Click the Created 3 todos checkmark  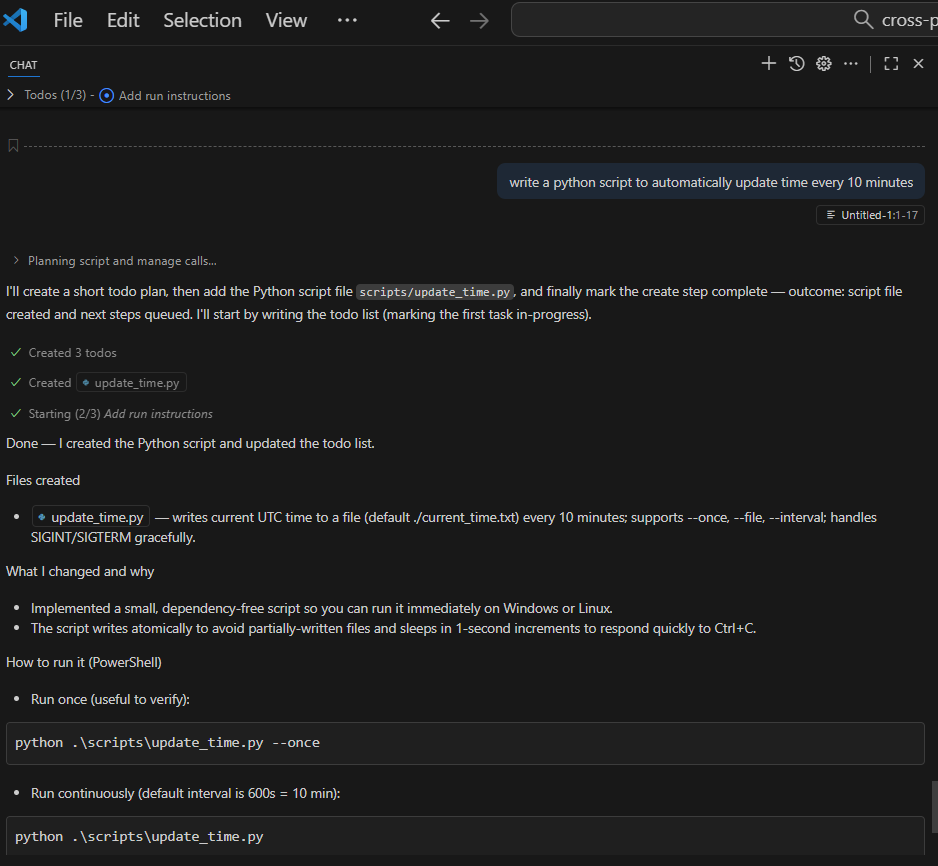click(x=15, y=352)
